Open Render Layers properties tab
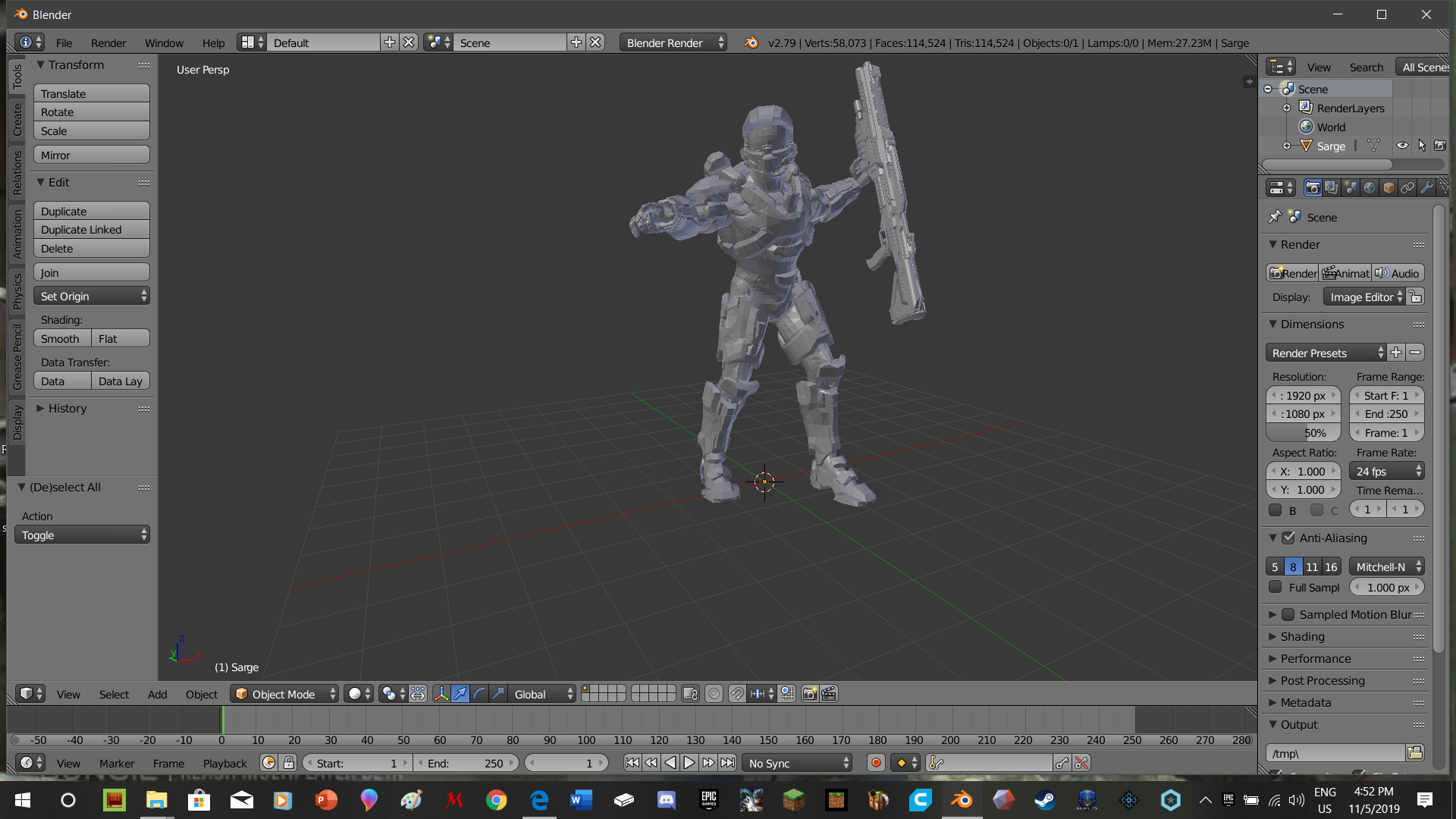This screenshot has width=1456, height=819. [1332, 188]
